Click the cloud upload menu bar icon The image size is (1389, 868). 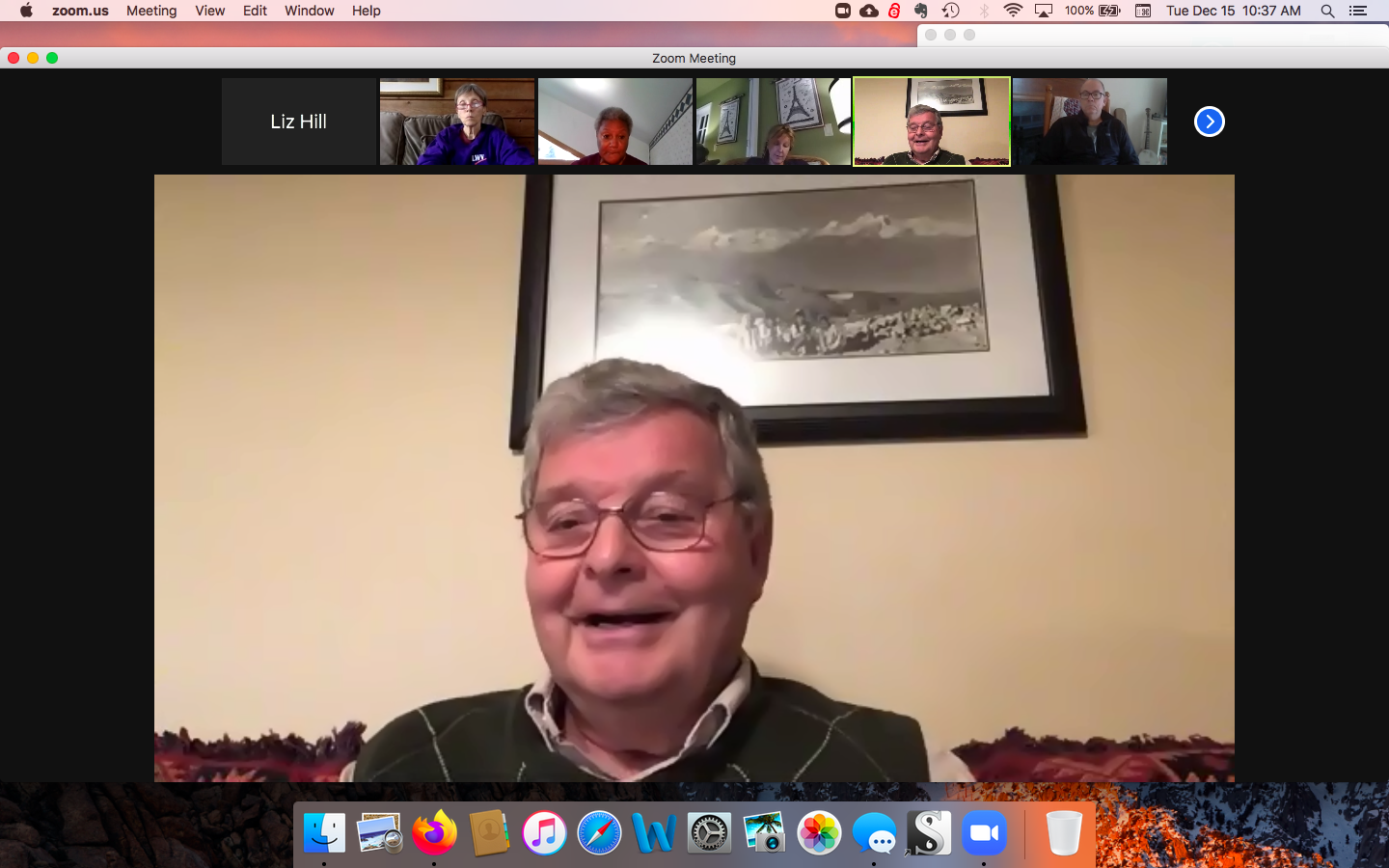click(x=869, y=11)
